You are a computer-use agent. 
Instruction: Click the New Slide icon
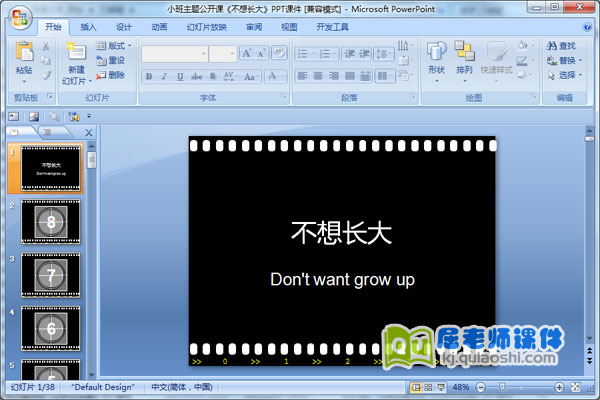(x=76, y=51)
